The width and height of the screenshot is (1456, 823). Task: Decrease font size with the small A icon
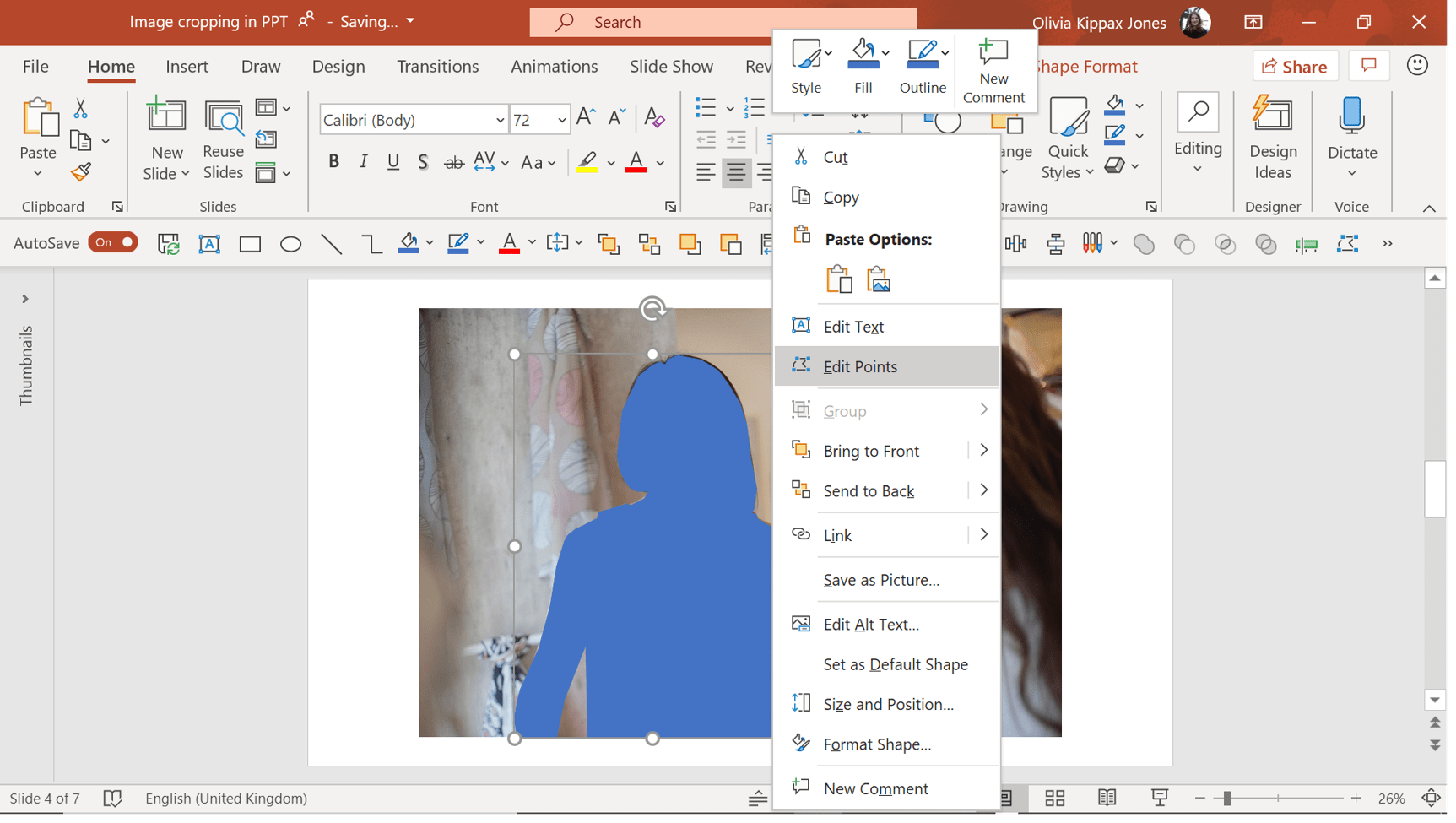coord(619,119)
